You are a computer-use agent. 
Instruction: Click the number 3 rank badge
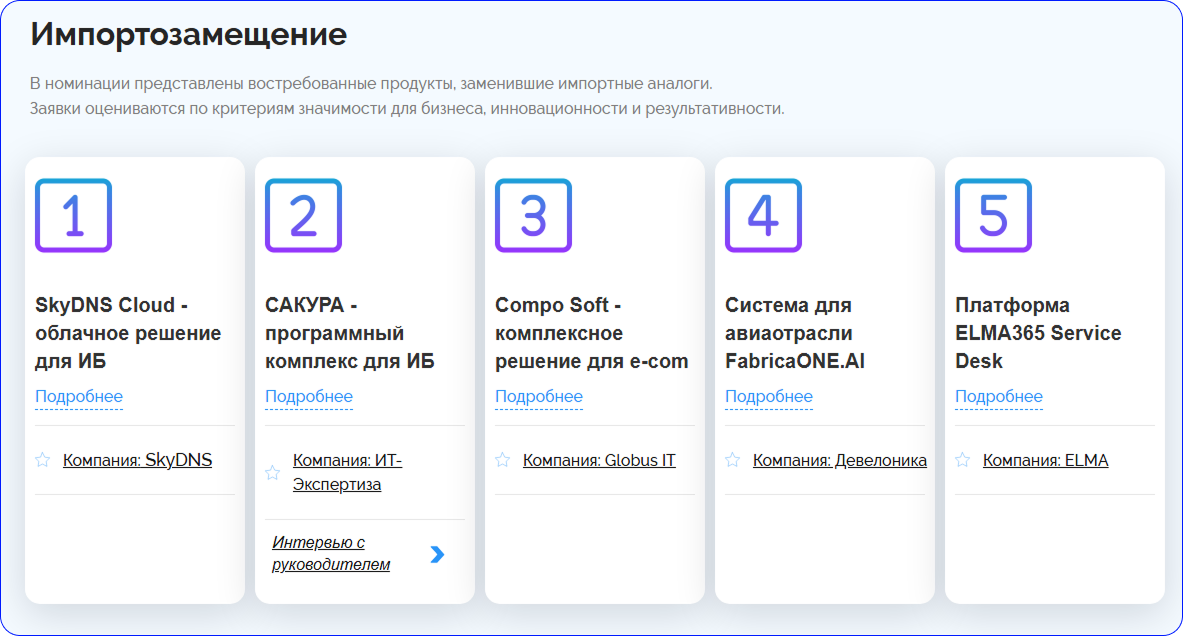click(x=533, y=216)
